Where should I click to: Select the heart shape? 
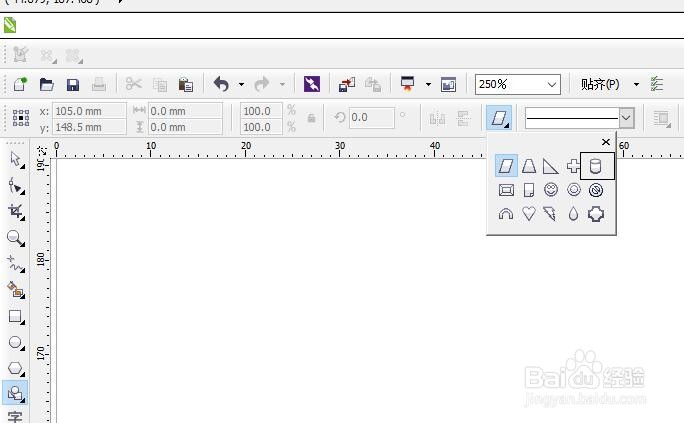[529, 214]
